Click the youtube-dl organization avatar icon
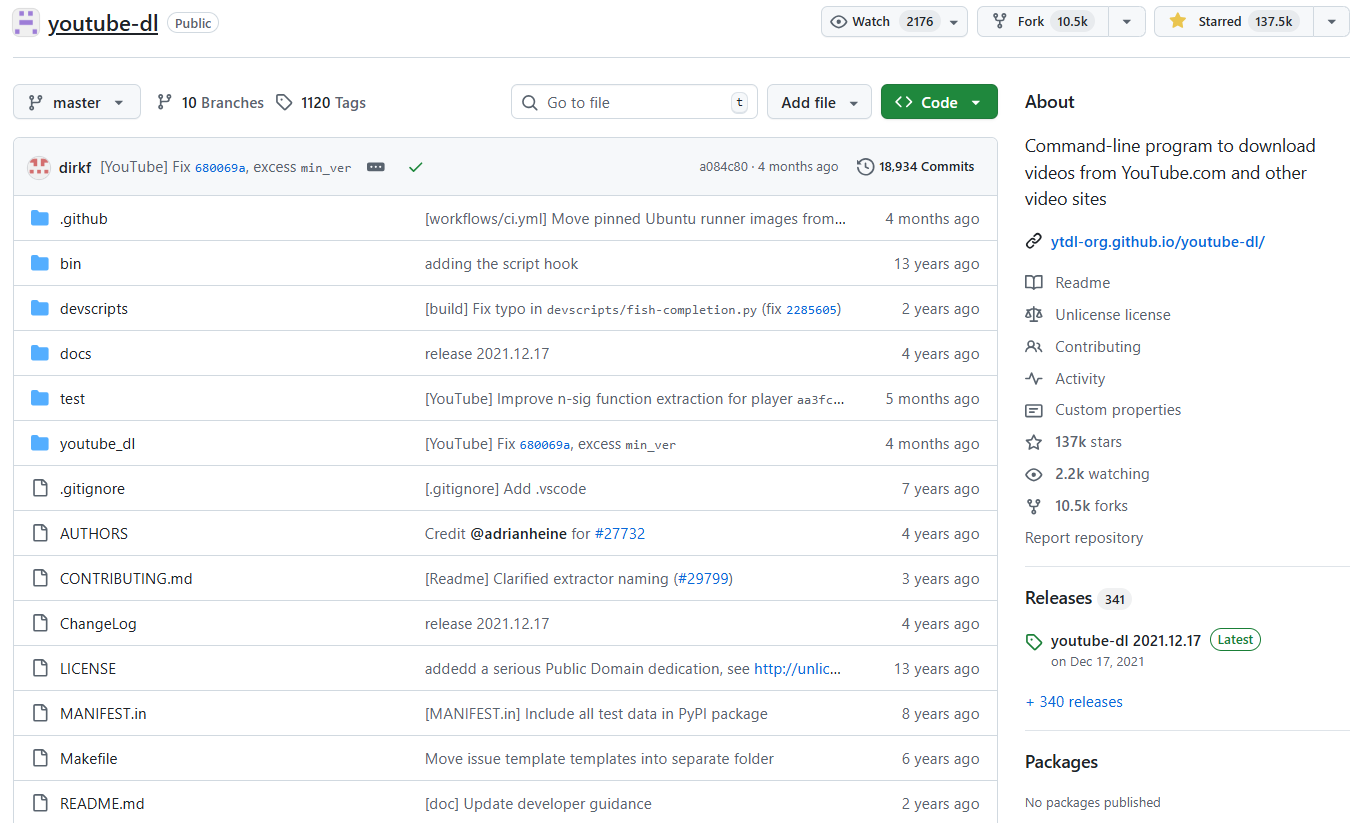 pos(27,22)
